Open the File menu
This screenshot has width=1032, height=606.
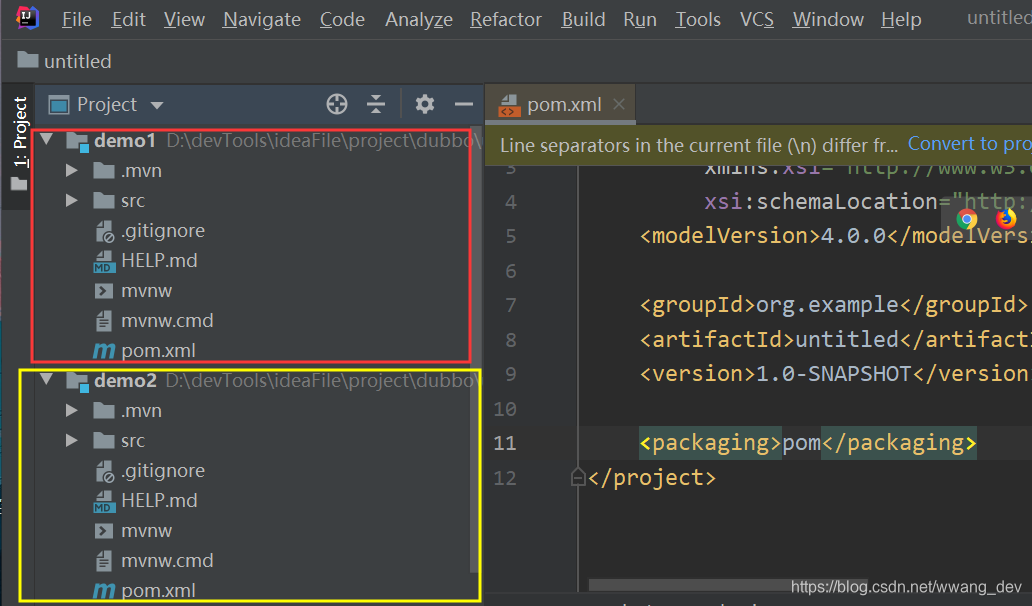76,20
